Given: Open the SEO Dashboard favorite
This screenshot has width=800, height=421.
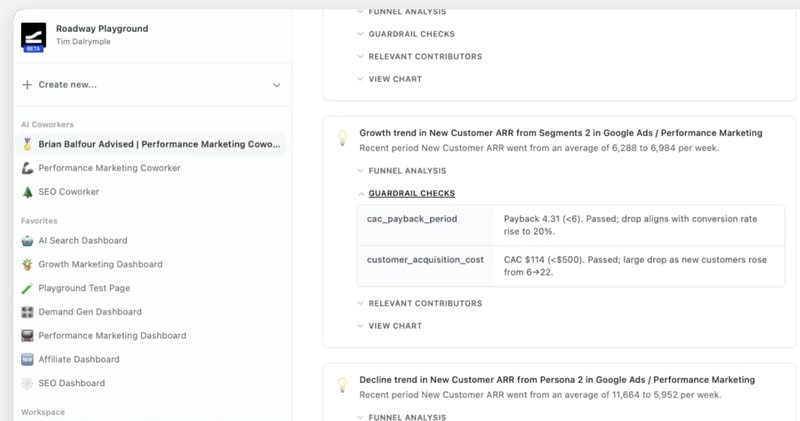Looking at the screenshot, I should (71, 383).
